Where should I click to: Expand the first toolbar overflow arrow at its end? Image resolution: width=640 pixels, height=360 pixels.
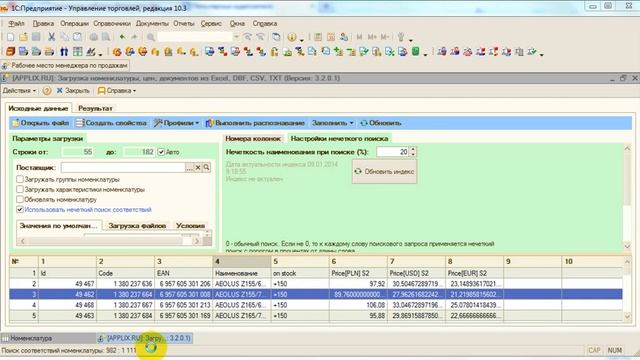411,40
